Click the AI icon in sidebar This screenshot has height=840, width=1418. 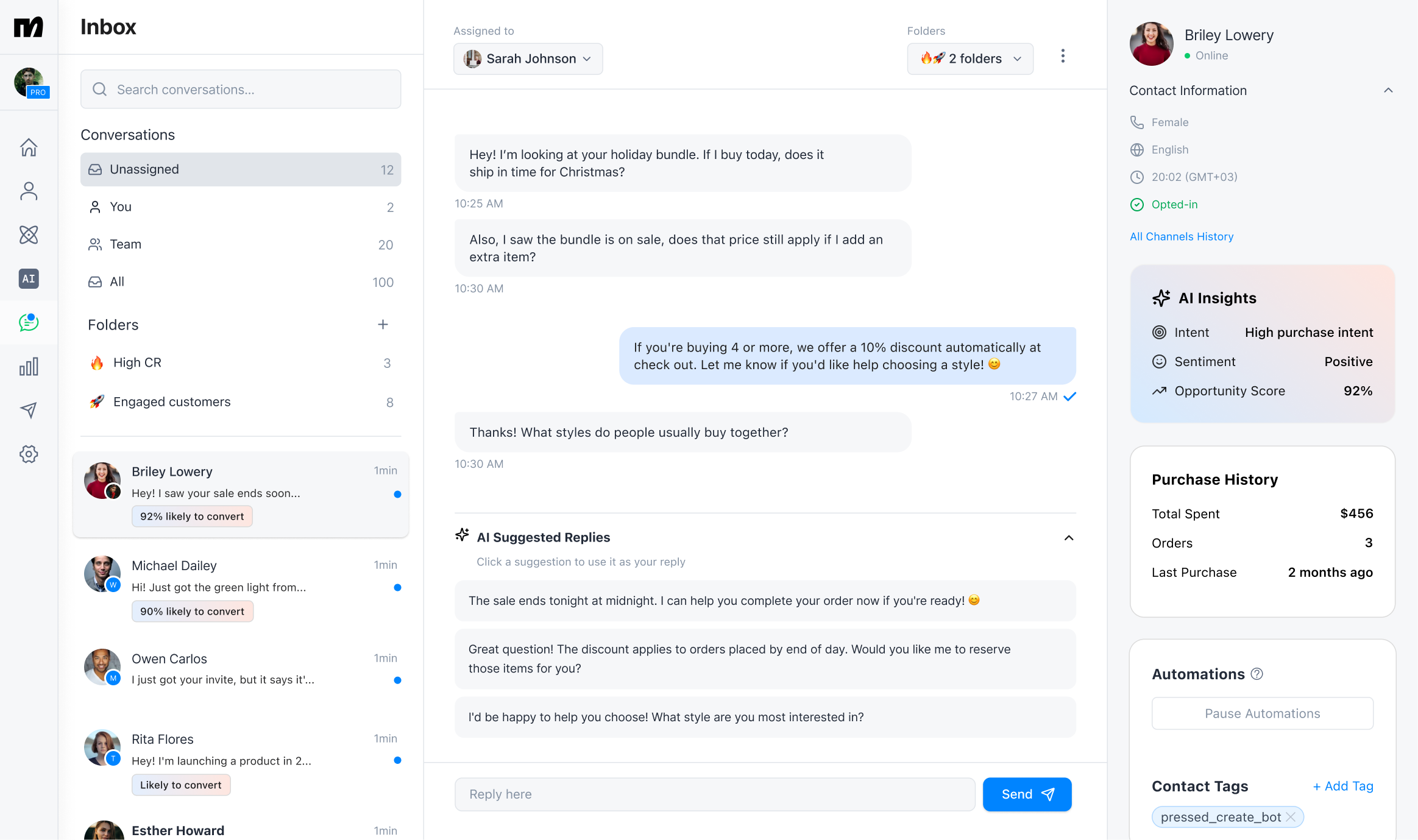[29, 278]
